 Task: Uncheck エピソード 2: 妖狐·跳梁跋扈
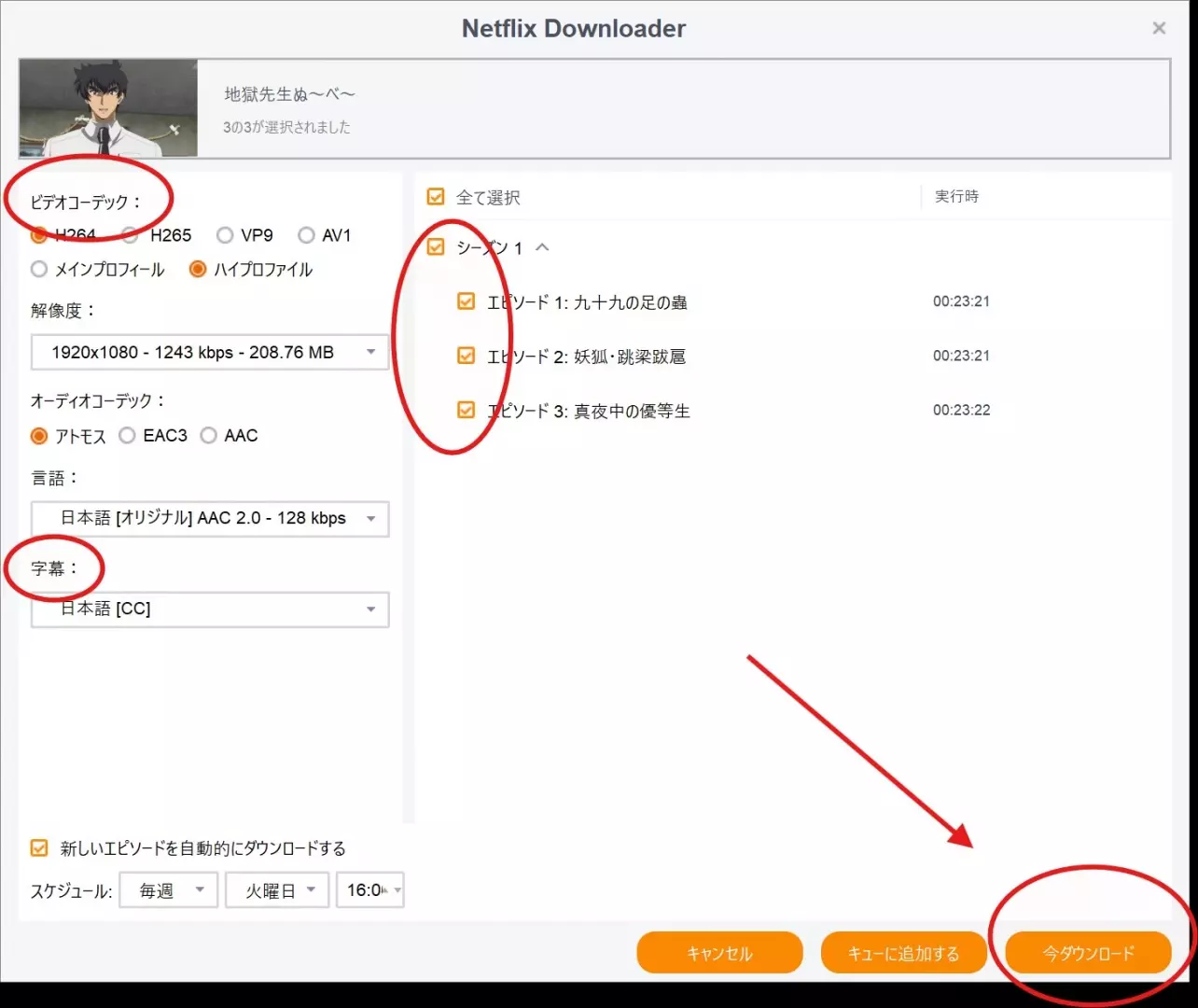[467, 356]
